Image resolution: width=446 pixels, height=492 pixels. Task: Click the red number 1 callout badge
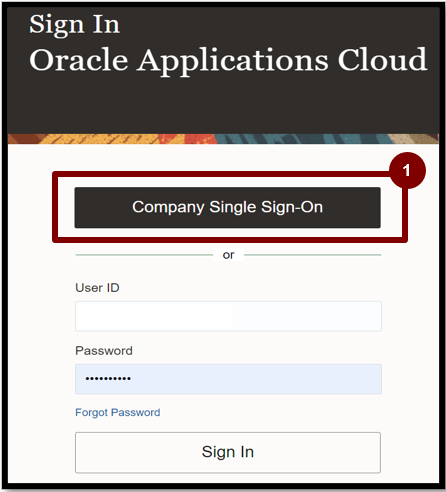click(407, 170)
